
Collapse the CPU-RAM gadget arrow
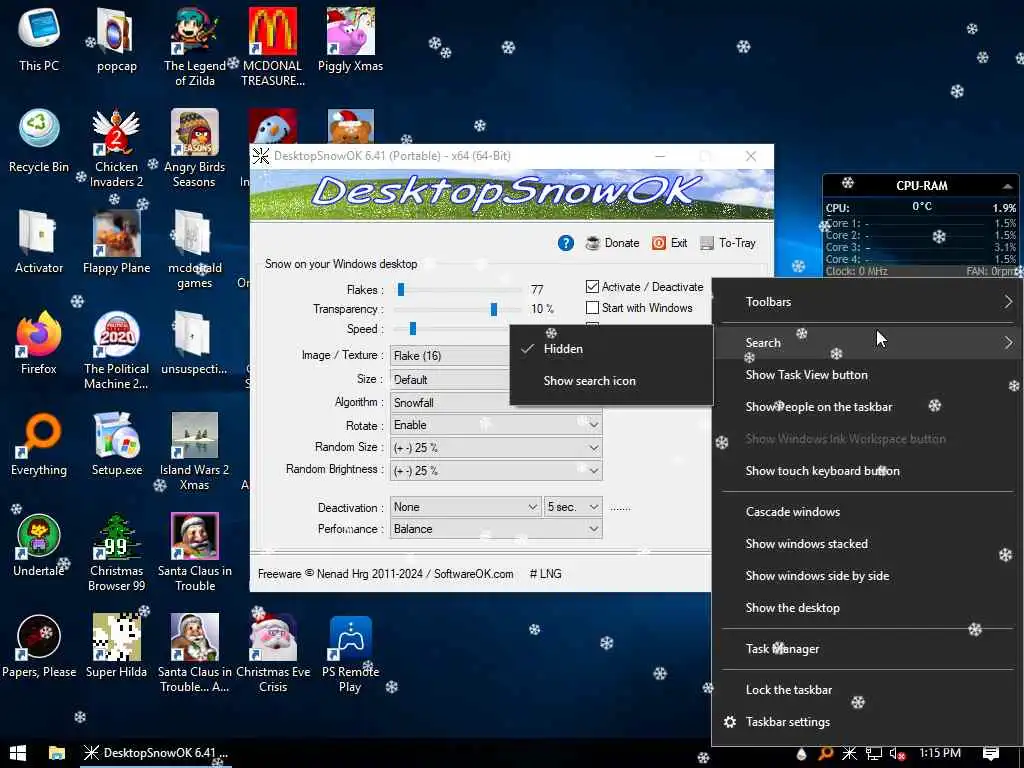1006,187
